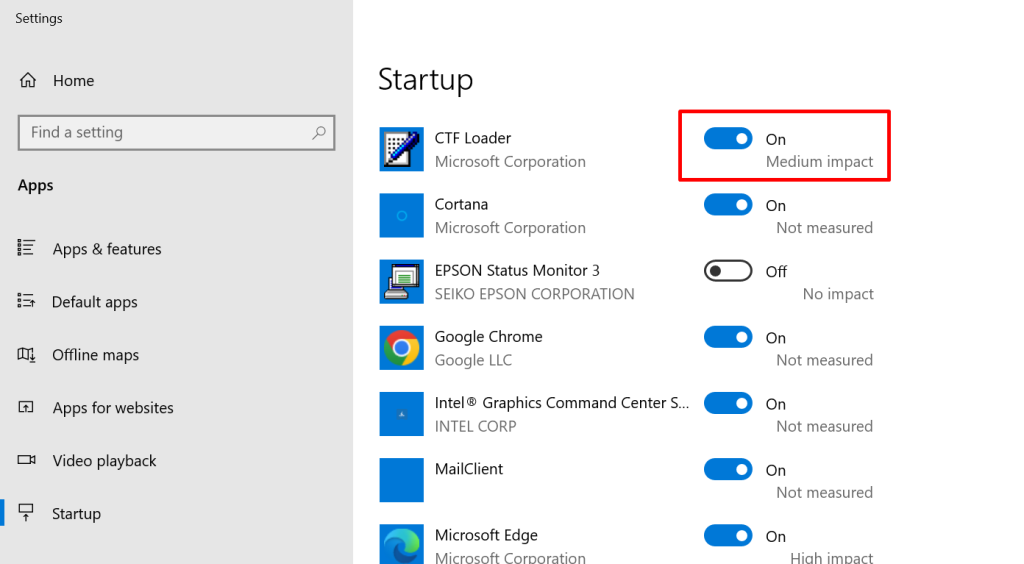The height and width of the screenshot is (564, 1024).
Task: Enable EPSON Status Monitor 3 toggle
Action: point(728,271)
